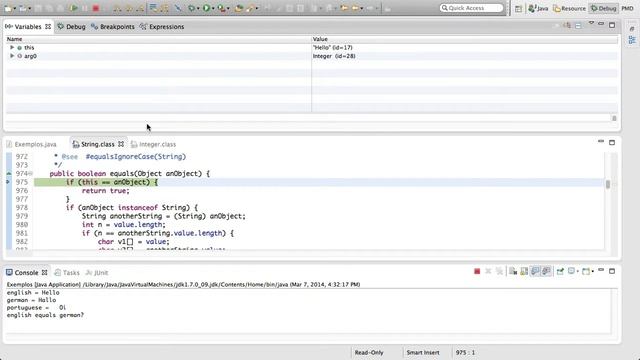The height and width of the screenshot is (360, 640).
Task: Click the Run with coverage/external tools icon
Action: coord(221,8)
